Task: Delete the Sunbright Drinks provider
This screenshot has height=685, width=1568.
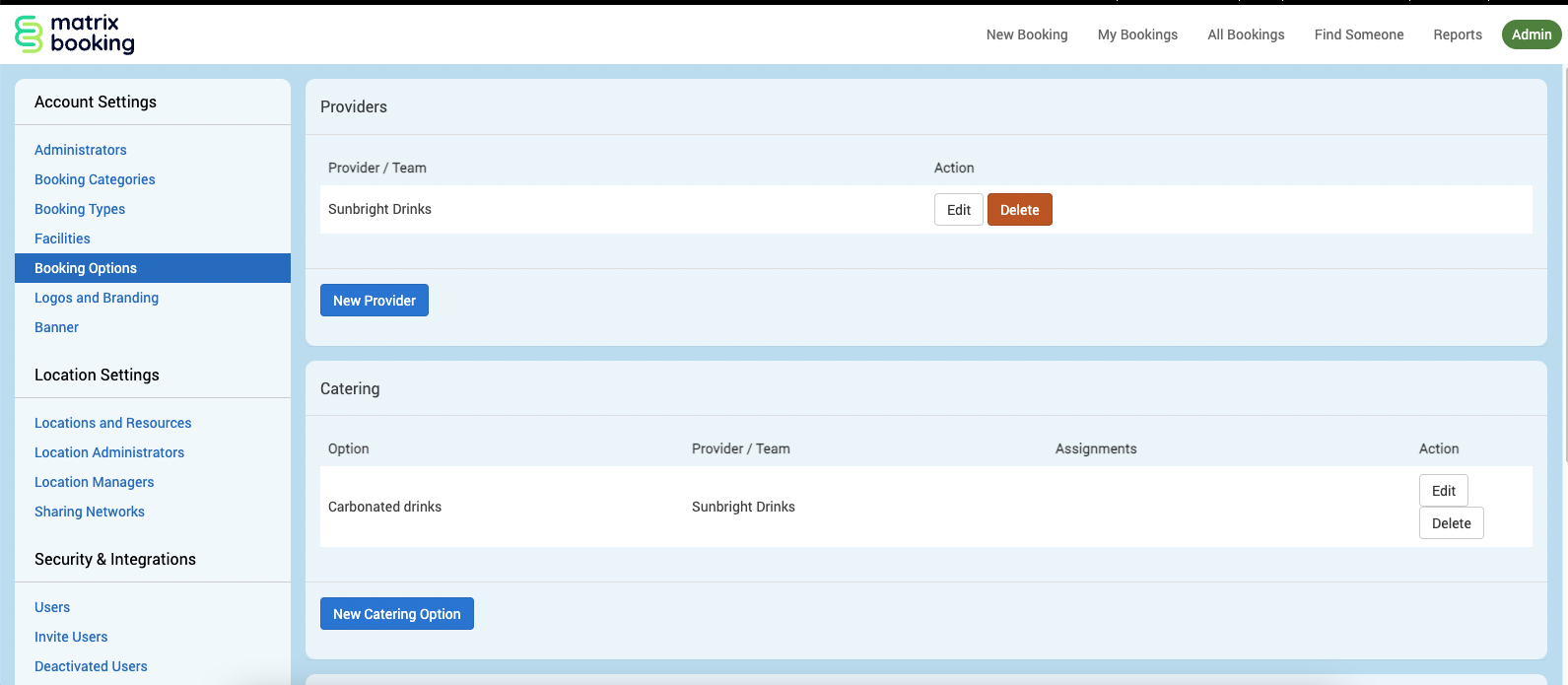Action: (x=1019, y=210)
